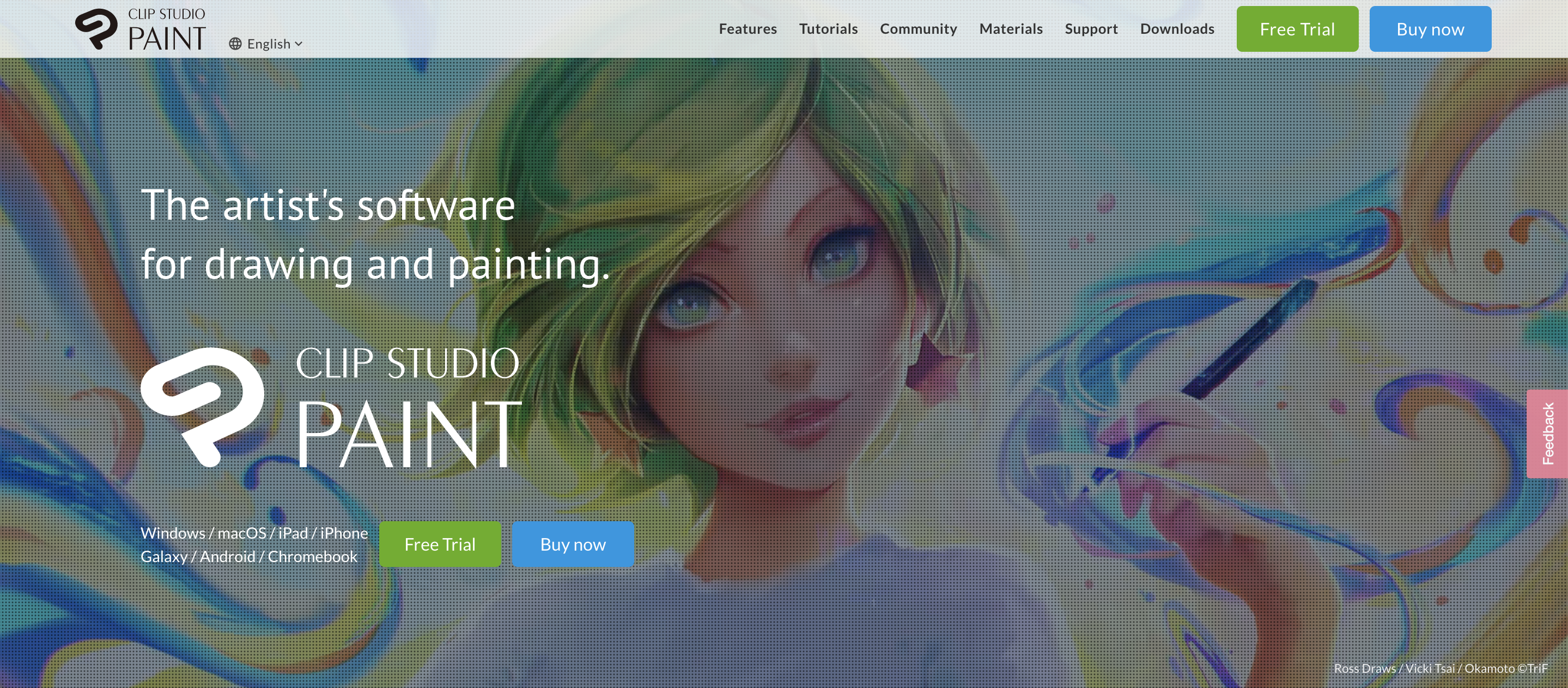Select the Community tab in navigation

pos(919,28)
